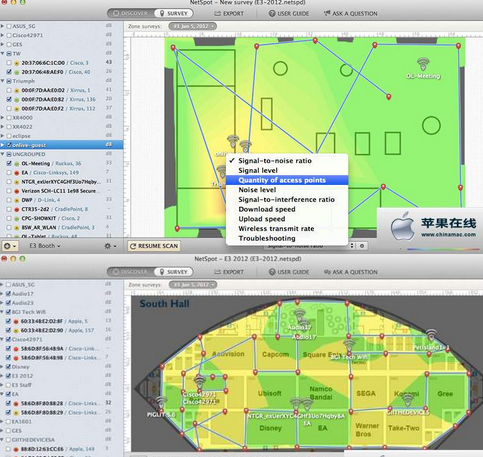Select the OL-Meeting access point icon on map

423,64
